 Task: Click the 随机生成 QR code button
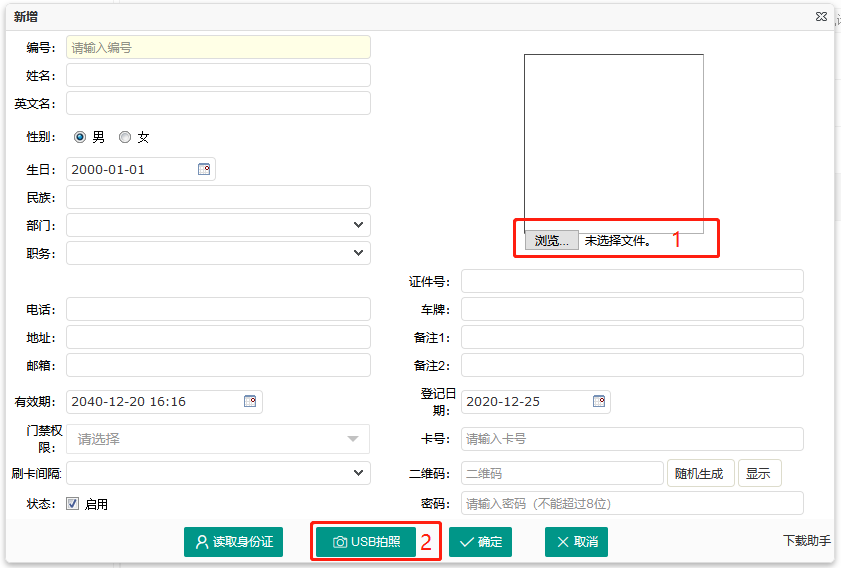point(700,473)
